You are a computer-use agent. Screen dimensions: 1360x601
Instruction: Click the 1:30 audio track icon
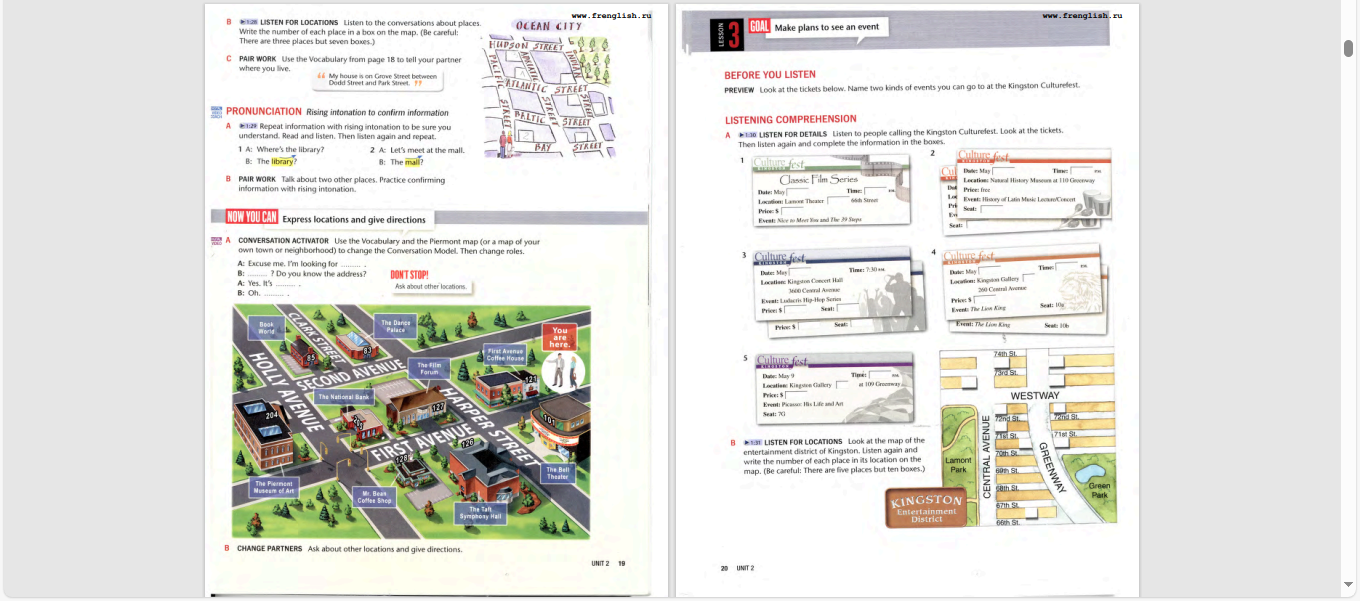tap(747, 135)
